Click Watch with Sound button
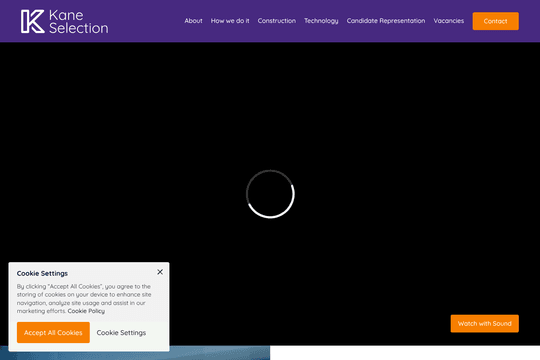This screenshot has width=540, height=360. click(484, 323)
